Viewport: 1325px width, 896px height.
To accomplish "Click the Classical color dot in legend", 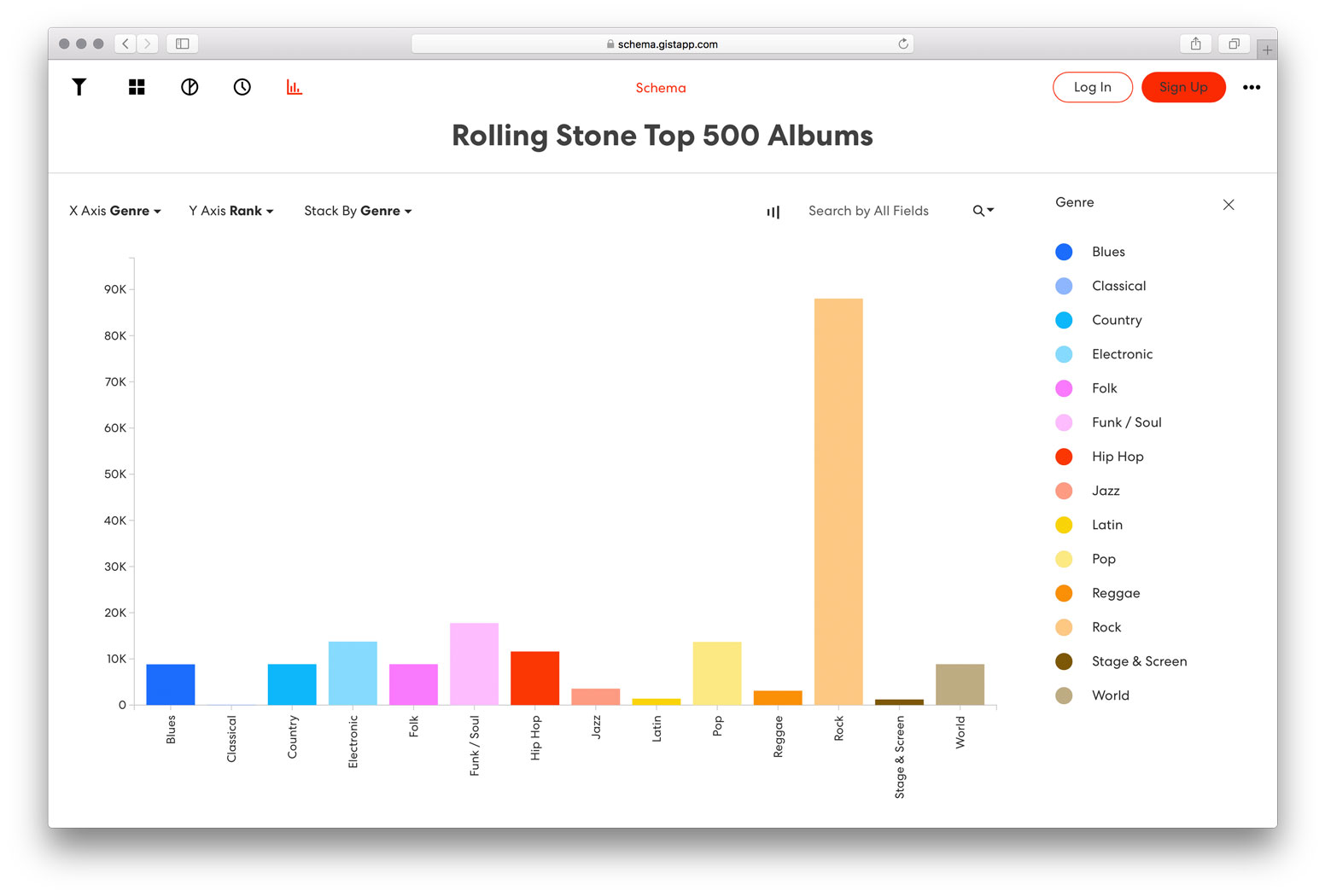I will click(1064, 286).
